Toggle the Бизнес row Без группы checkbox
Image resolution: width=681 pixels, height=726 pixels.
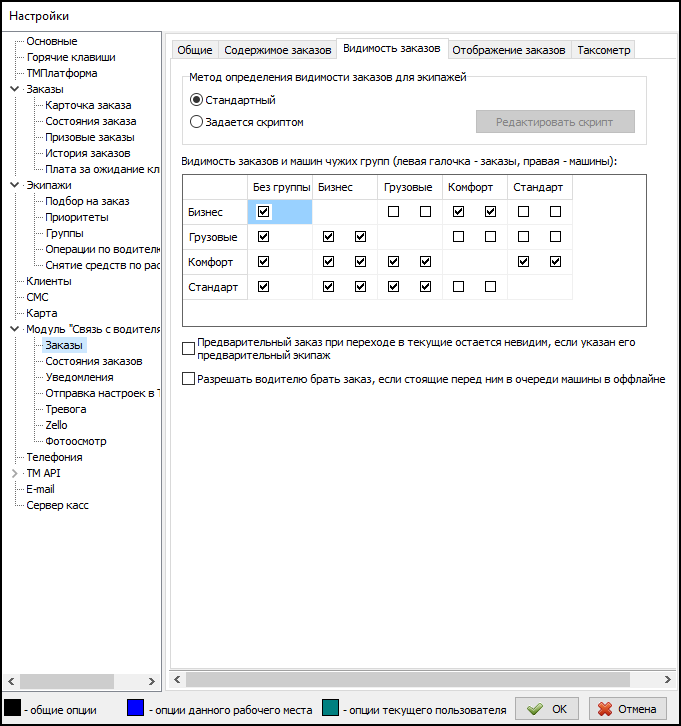tap(263, 212)
